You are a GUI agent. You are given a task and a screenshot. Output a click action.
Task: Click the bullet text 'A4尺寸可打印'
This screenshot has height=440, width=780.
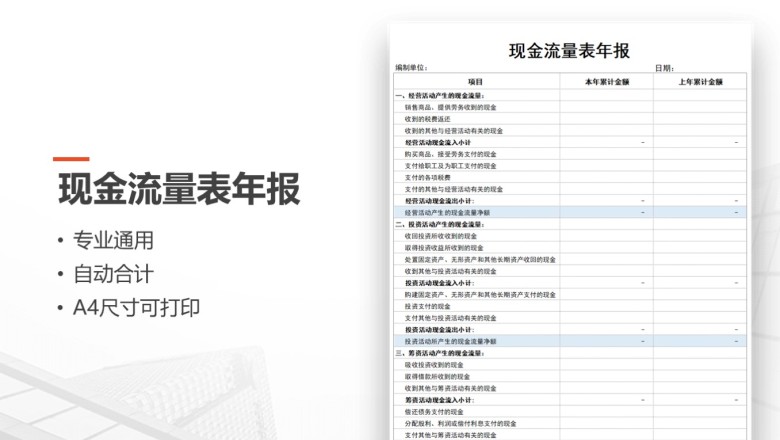coord(136,308)
